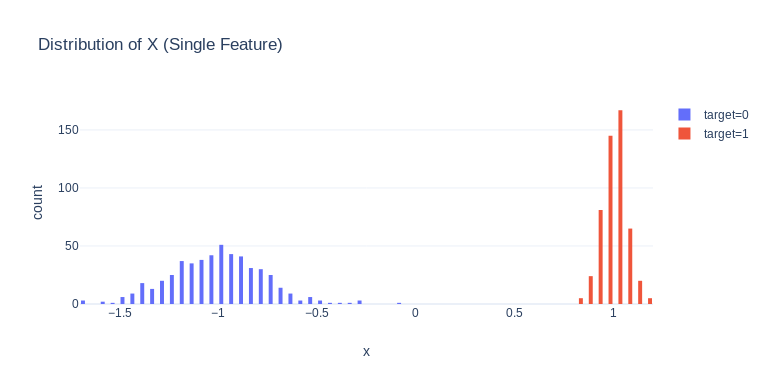This screenshot has width=768, height=384.
Task: Click the −0.5 tick label on x-axis
Action: [x=316, y=313]
